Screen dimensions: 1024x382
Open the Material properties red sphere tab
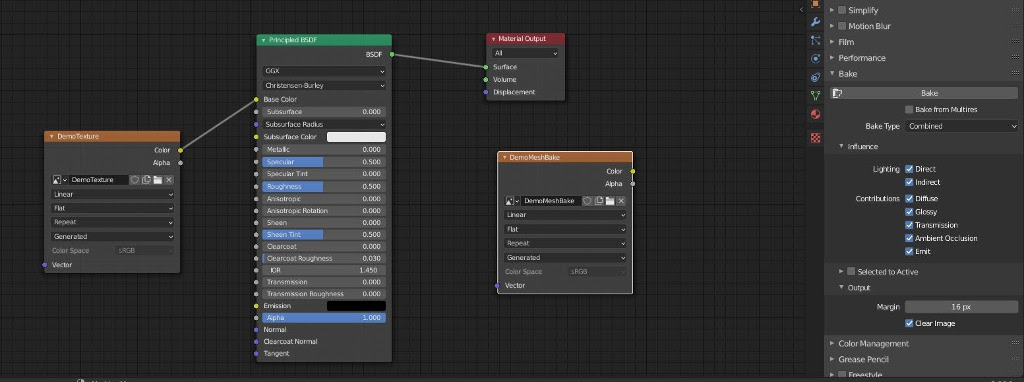[815, 114]
